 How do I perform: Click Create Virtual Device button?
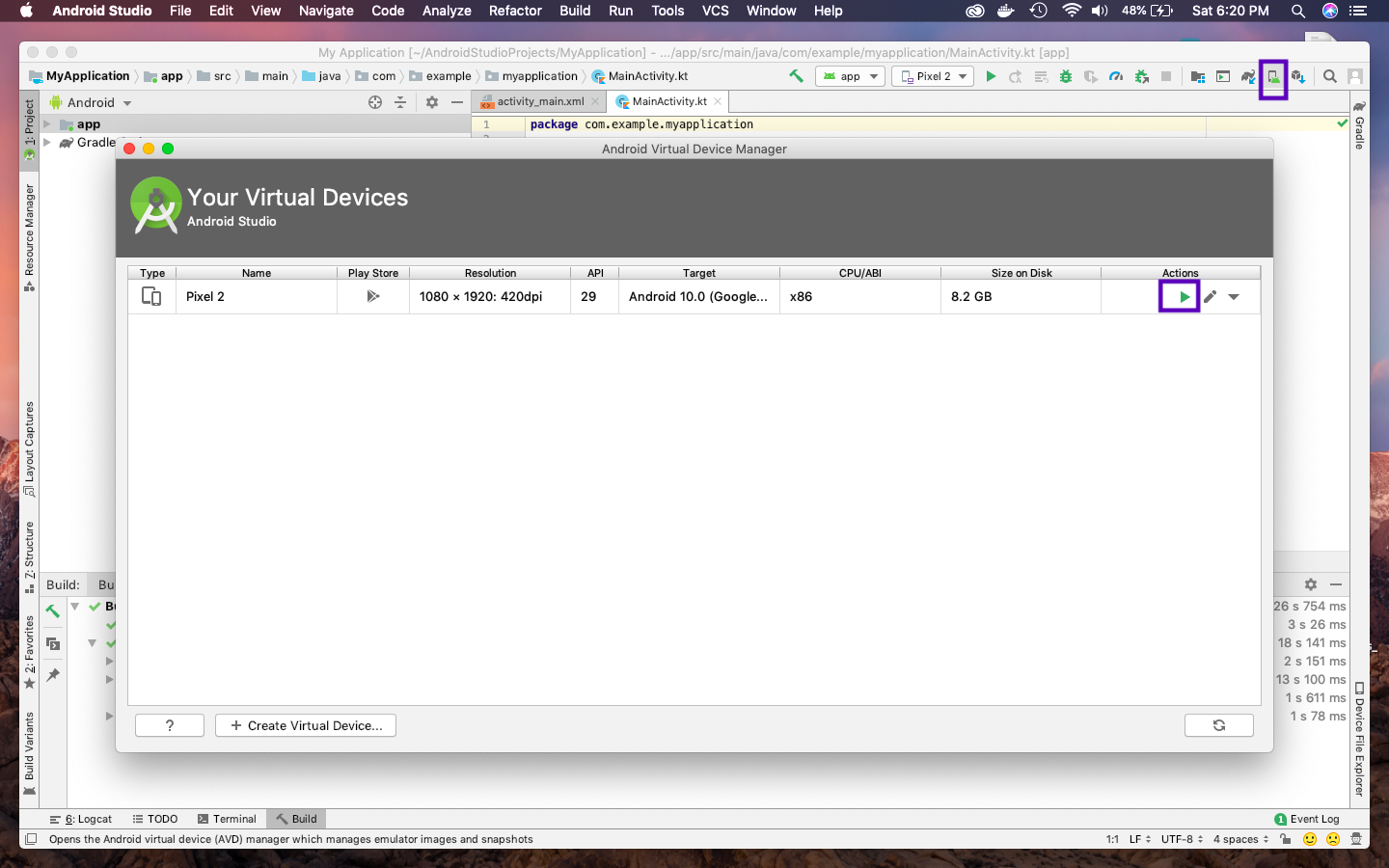tap(306, 725)
